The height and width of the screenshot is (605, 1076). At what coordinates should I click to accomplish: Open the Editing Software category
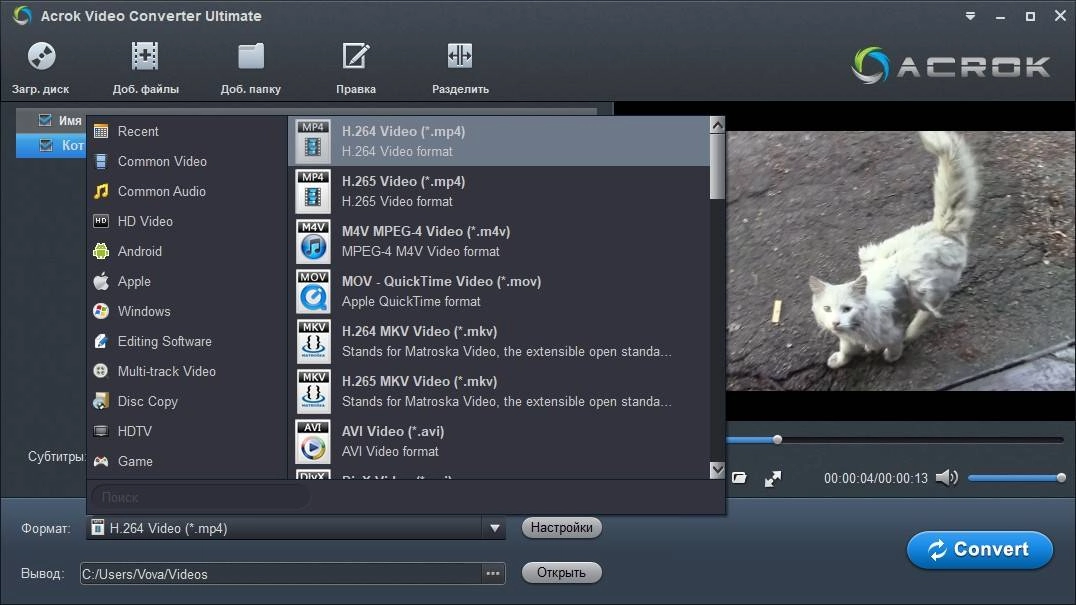click(x=165, y=341)
